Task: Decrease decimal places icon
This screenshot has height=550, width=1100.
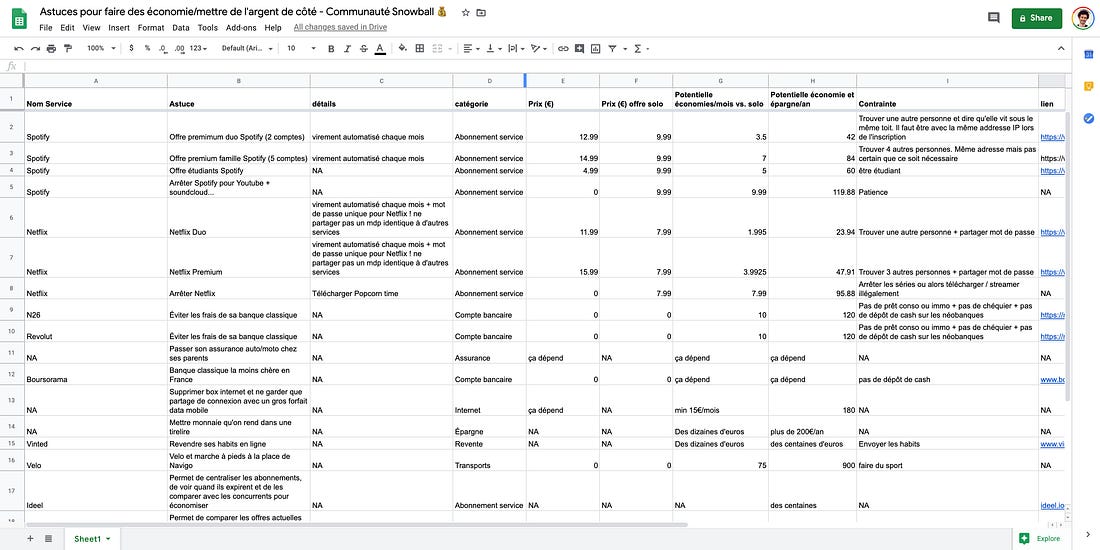Action: (x=163, y=48)
